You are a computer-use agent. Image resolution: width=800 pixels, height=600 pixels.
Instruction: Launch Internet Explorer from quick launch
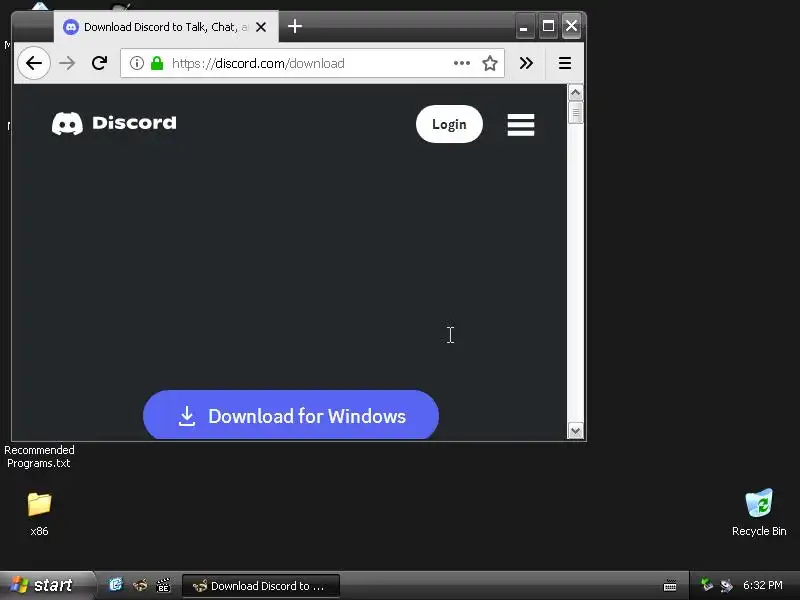[x=116, y=585]
